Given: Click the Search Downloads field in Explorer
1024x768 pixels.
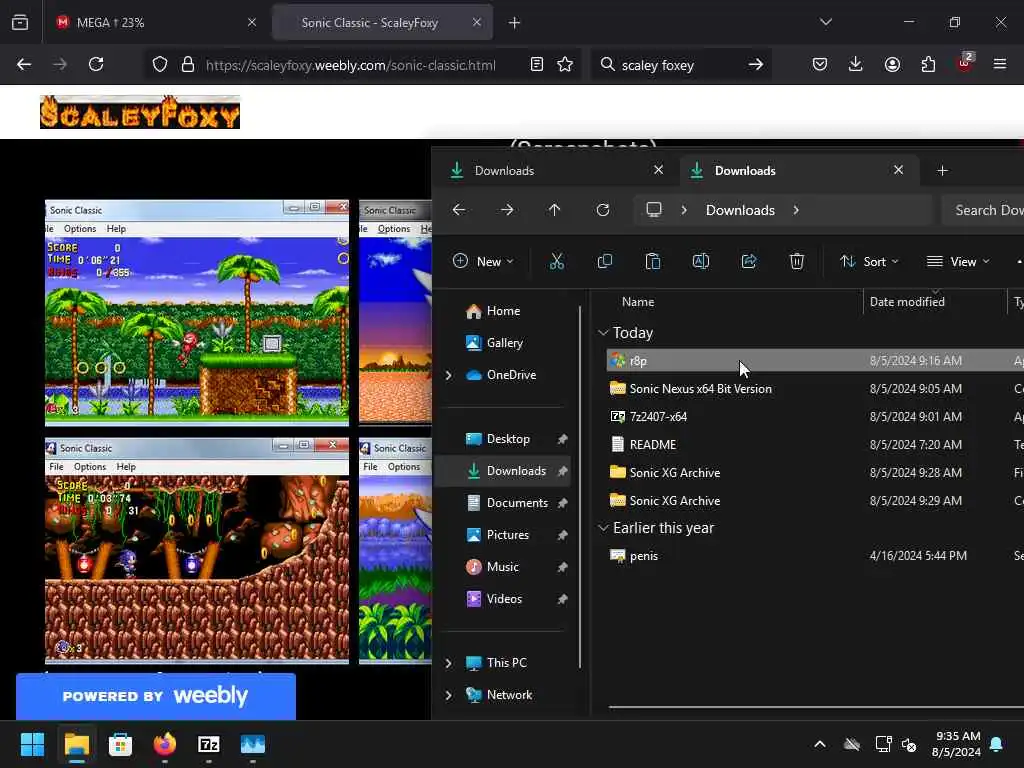Looking at the screenshot, I should pos(983,210).
